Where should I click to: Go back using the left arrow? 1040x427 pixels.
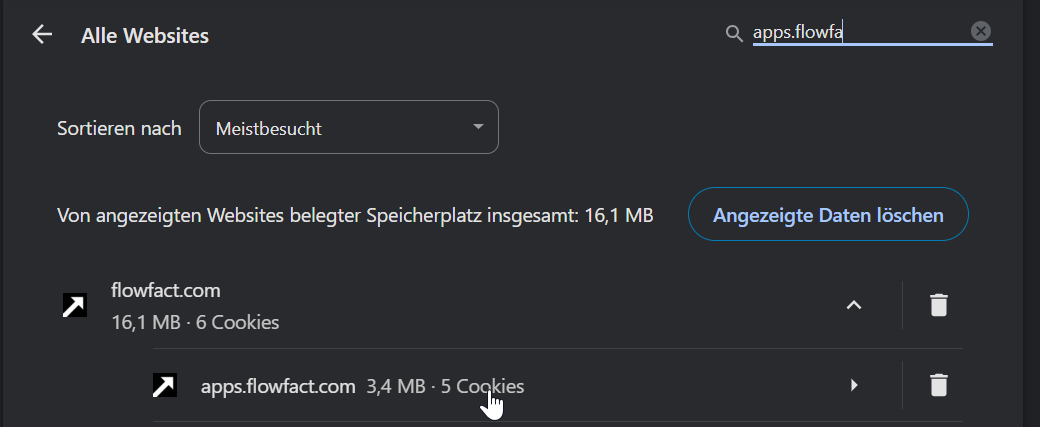tap(42, 34)
